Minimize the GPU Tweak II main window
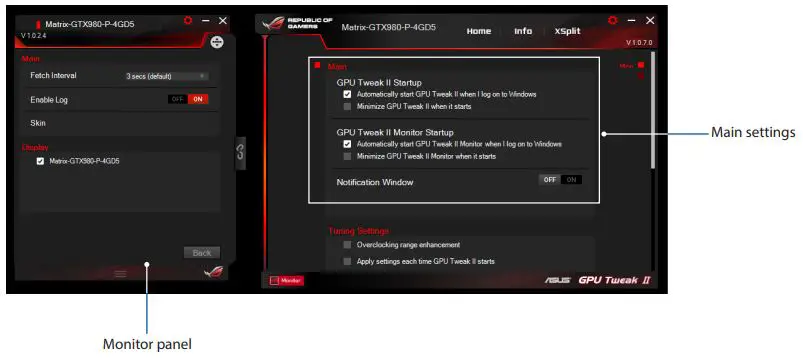The width and height of the screenshot is (806, 360). (631, 20)
